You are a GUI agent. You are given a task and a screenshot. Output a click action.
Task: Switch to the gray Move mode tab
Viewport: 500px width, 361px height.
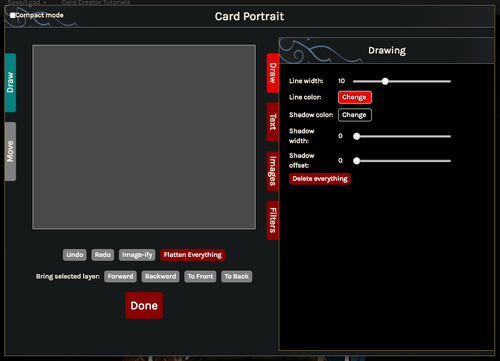(10, 151)
